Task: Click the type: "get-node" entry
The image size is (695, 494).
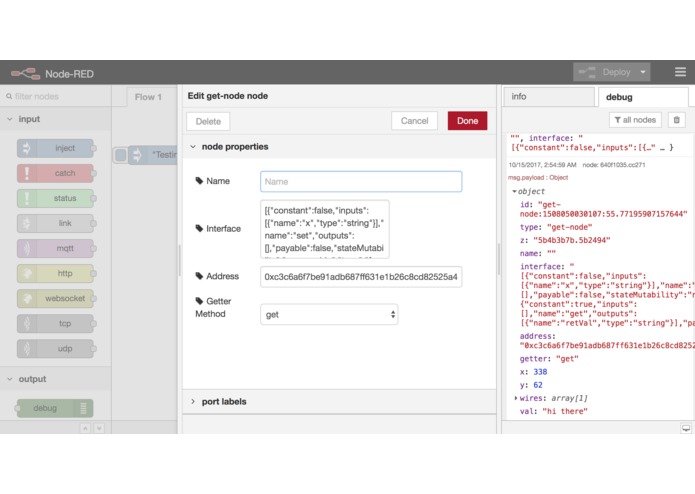Action: coord(556,227)
